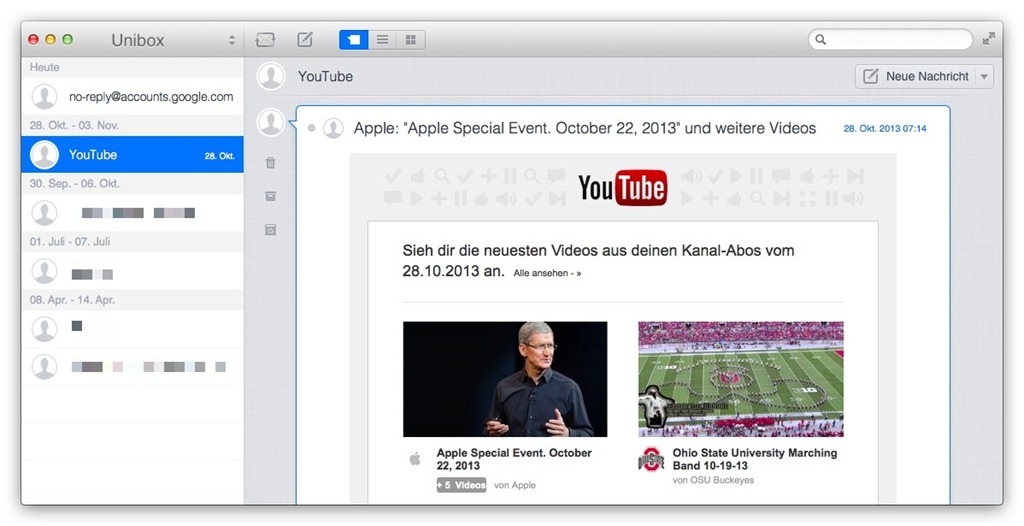Switch to list view mode
The image size is (1024, 526).
[x=382, y=40]
